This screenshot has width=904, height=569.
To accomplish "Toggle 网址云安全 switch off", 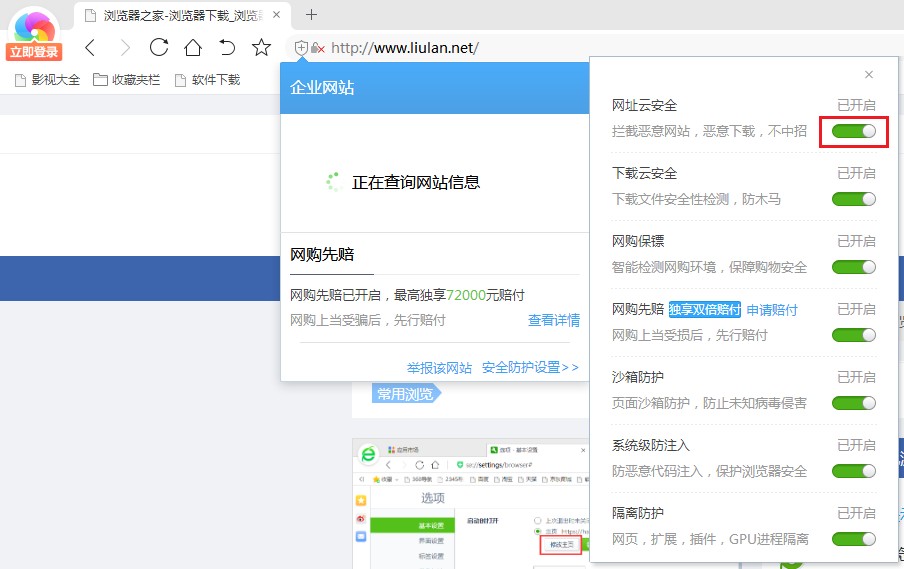I will click(854, 131).
